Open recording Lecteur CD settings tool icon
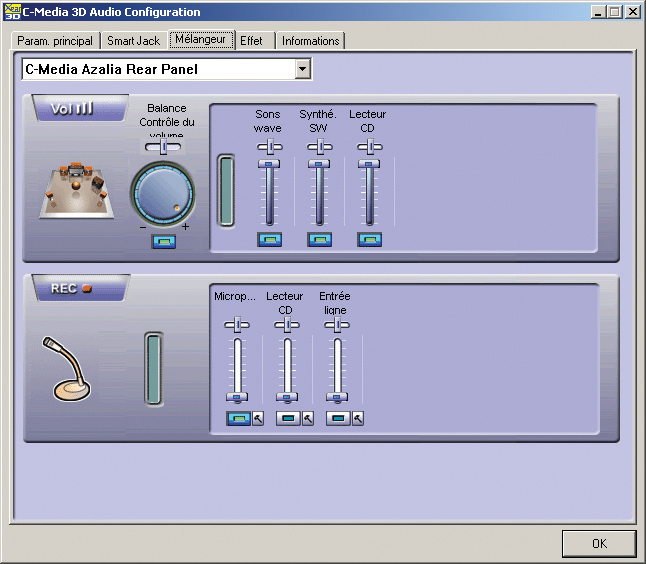The height and width of the screenshot is (564, 646). pos(308,419)
